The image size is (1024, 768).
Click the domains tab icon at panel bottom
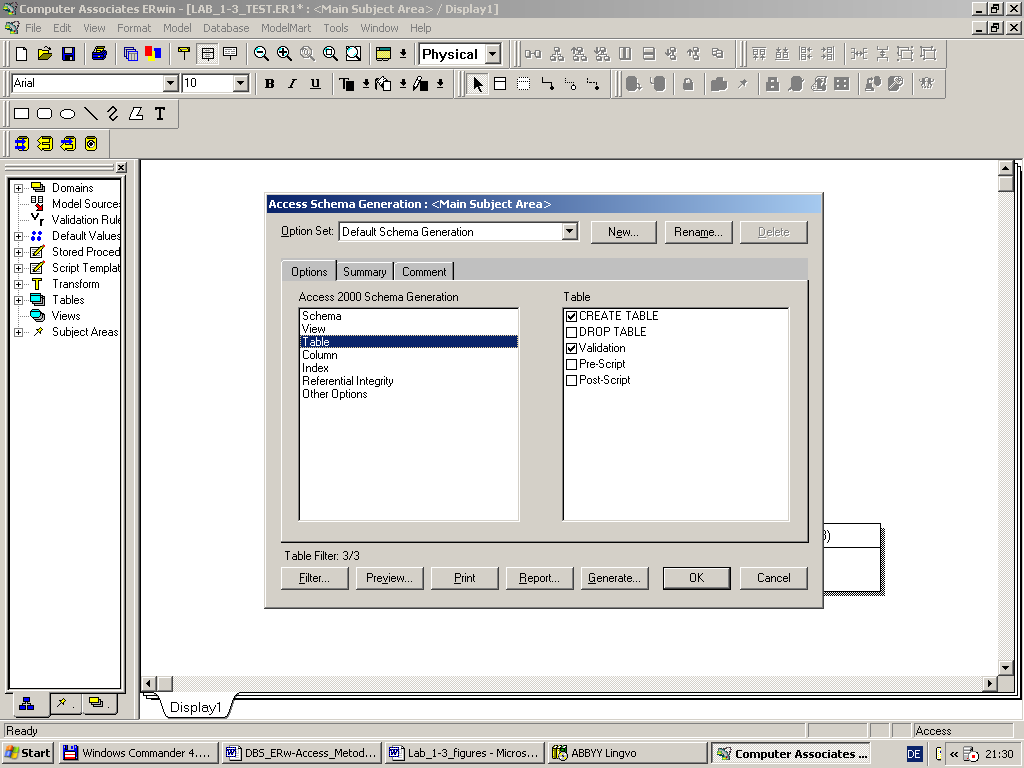(x=97, y=703)
